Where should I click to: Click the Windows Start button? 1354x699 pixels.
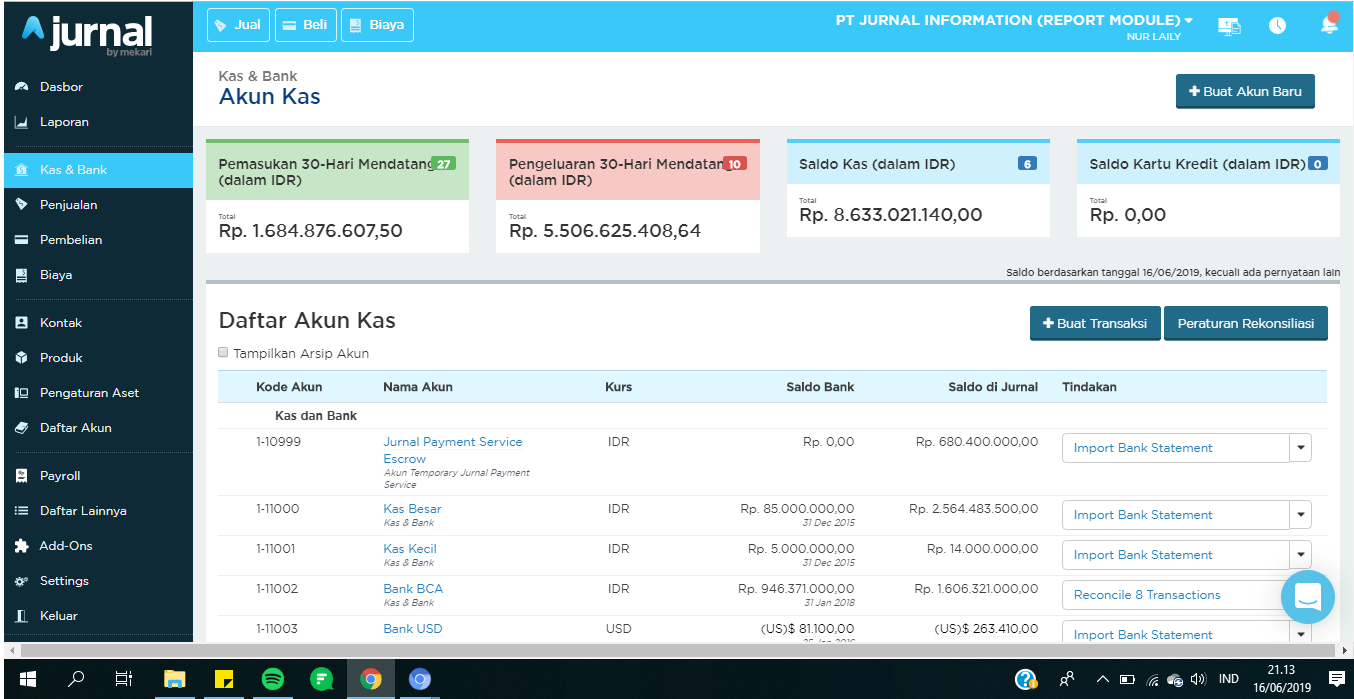pos(28,679)
